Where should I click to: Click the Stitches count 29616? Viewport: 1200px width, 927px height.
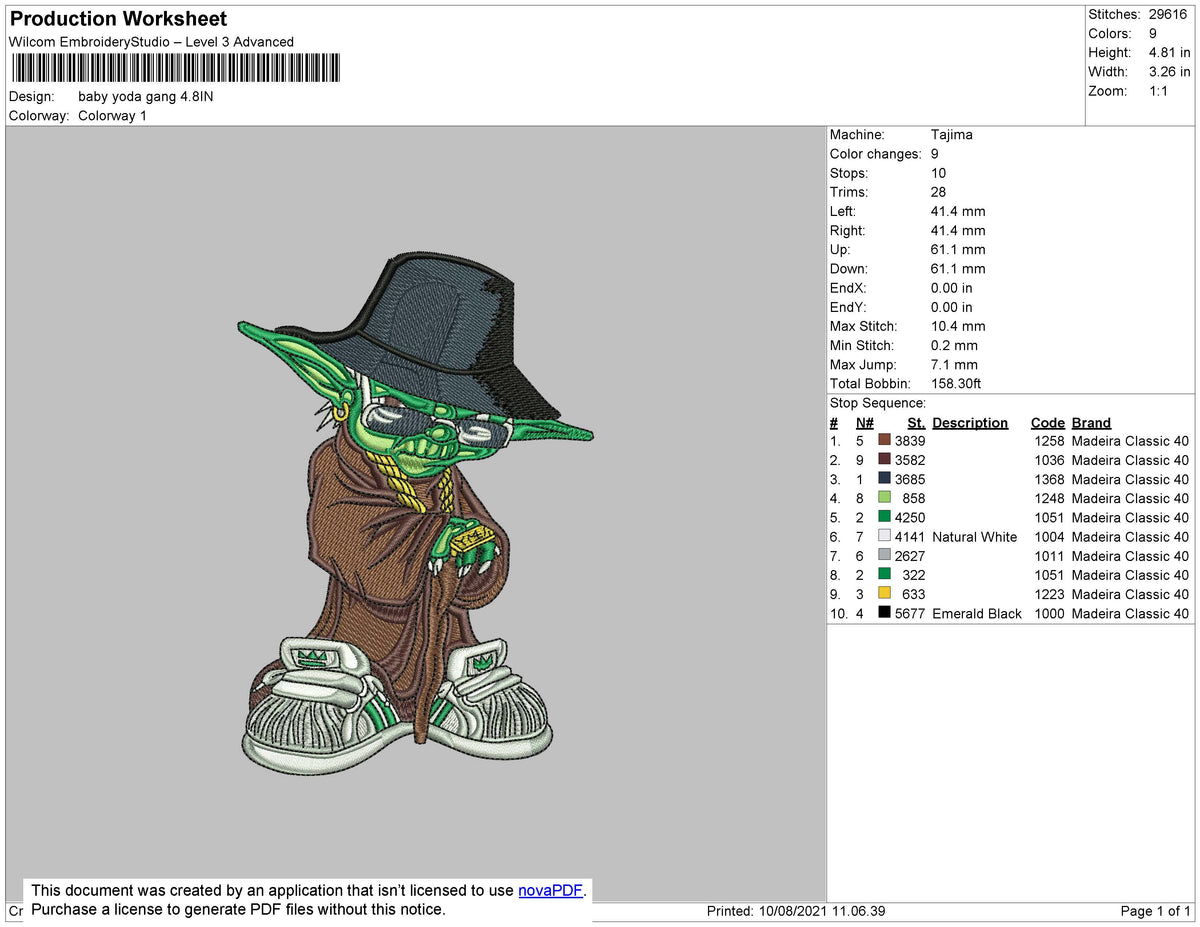[1168, 14]
